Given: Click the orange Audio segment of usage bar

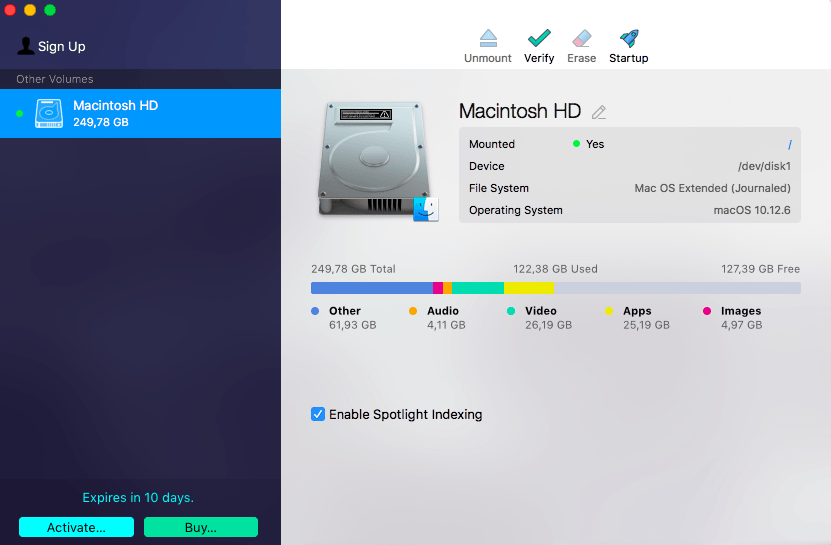Looking at the screenshot, I should (x=447, y=288).
